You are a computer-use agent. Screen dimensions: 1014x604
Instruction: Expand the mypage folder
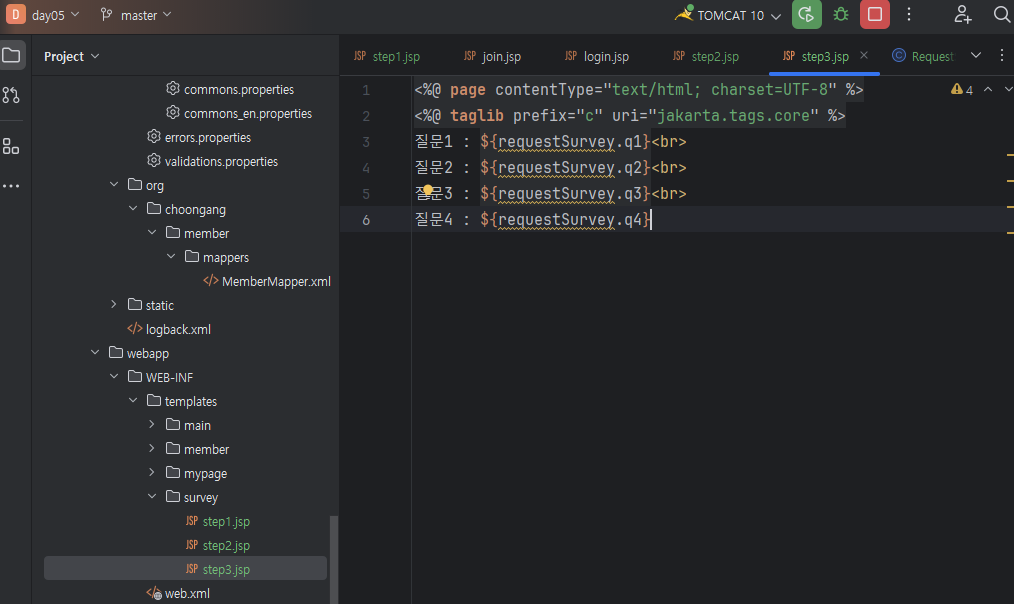(x=152, y=472)
